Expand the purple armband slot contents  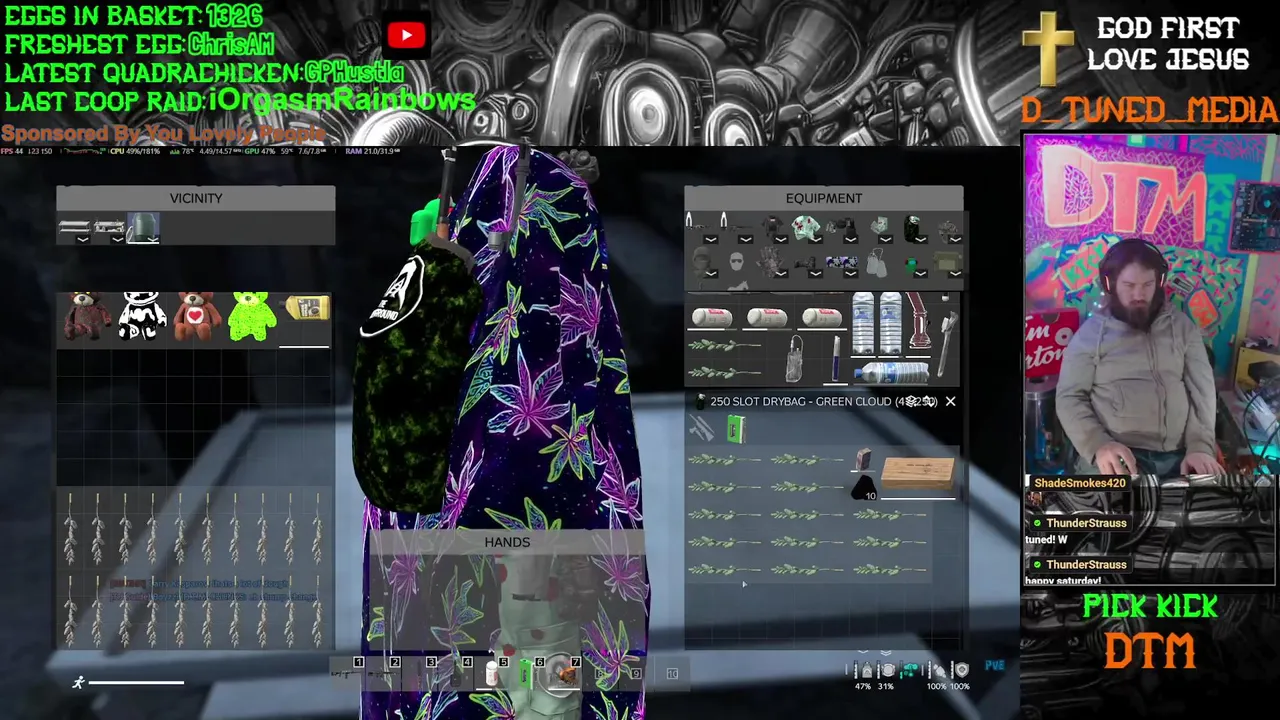click(x=851, y=274)
